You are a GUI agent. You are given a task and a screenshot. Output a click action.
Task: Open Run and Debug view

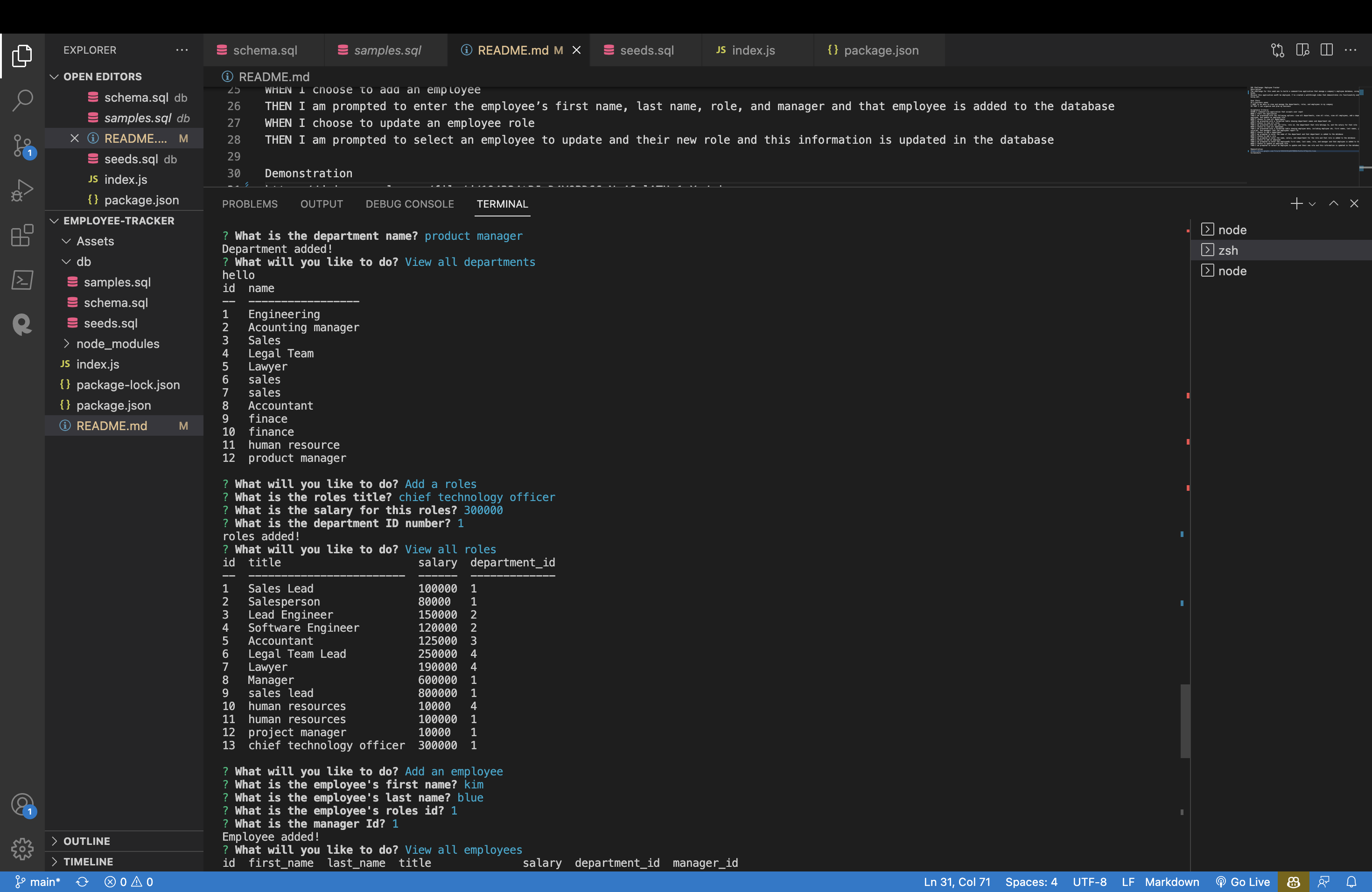22,190
